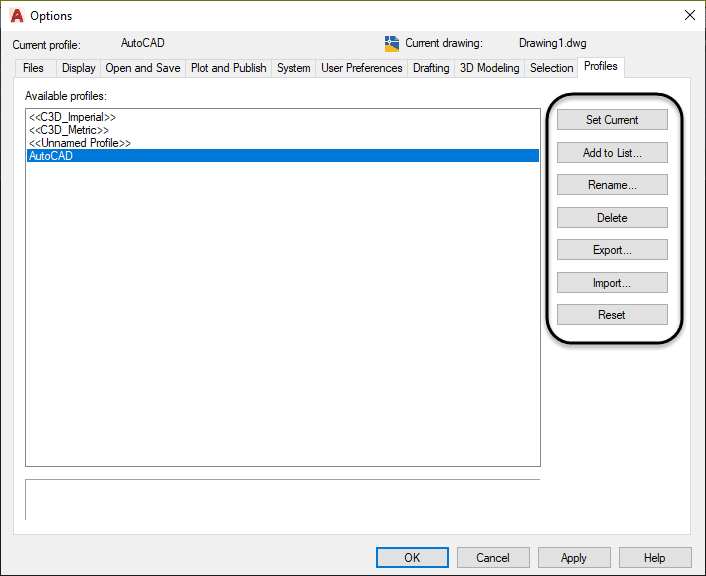Image resolution: width=706 pixels, height=576 pixels.
Task: Confirm with the OK button
Action: click(412, 558)
